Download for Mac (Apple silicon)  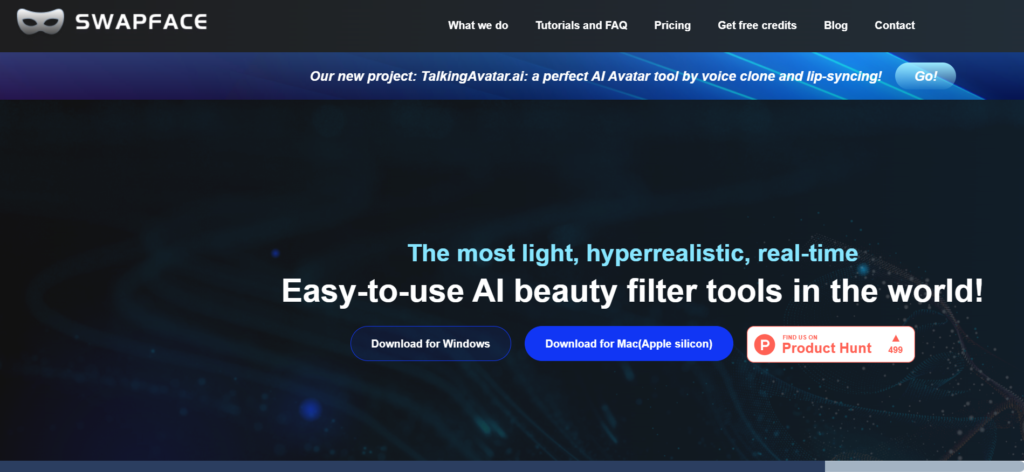pyautogui.click(x=629, y=343)
